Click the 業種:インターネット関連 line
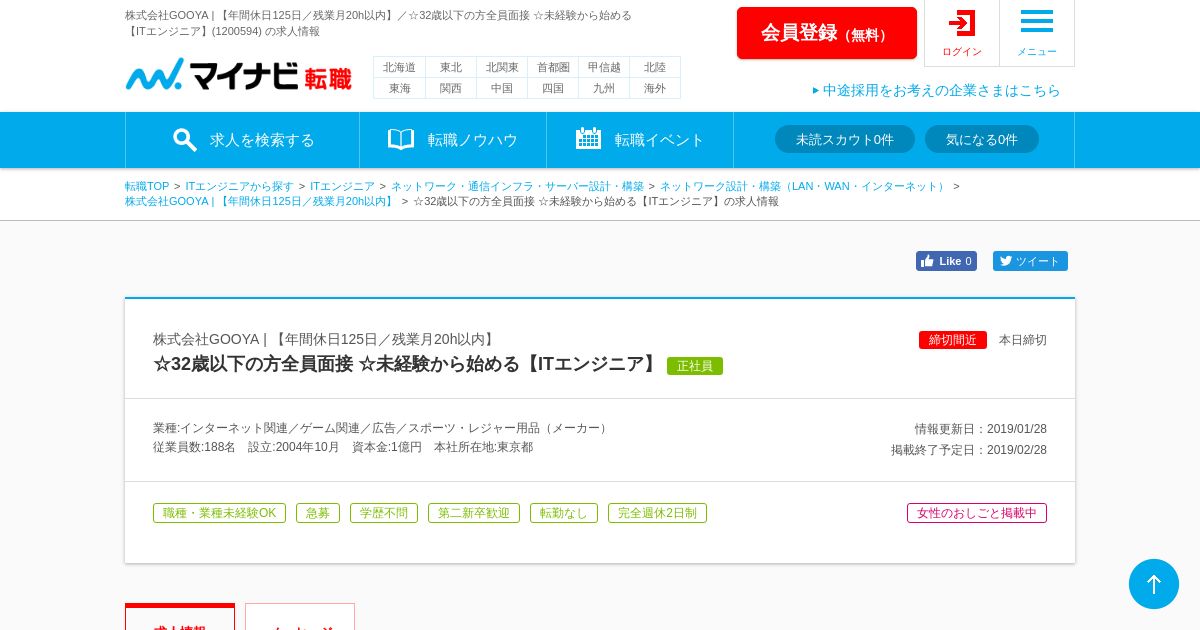The width and height of the screenshot is (1200, 630). click(x=382, y=428)
